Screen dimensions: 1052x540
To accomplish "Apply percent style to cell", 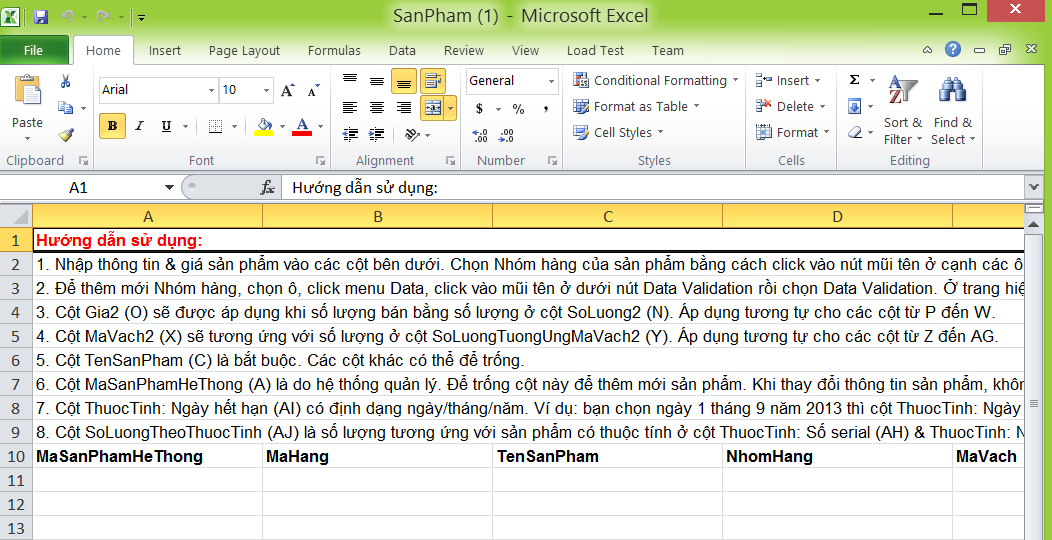I will (x=518, y=108).
